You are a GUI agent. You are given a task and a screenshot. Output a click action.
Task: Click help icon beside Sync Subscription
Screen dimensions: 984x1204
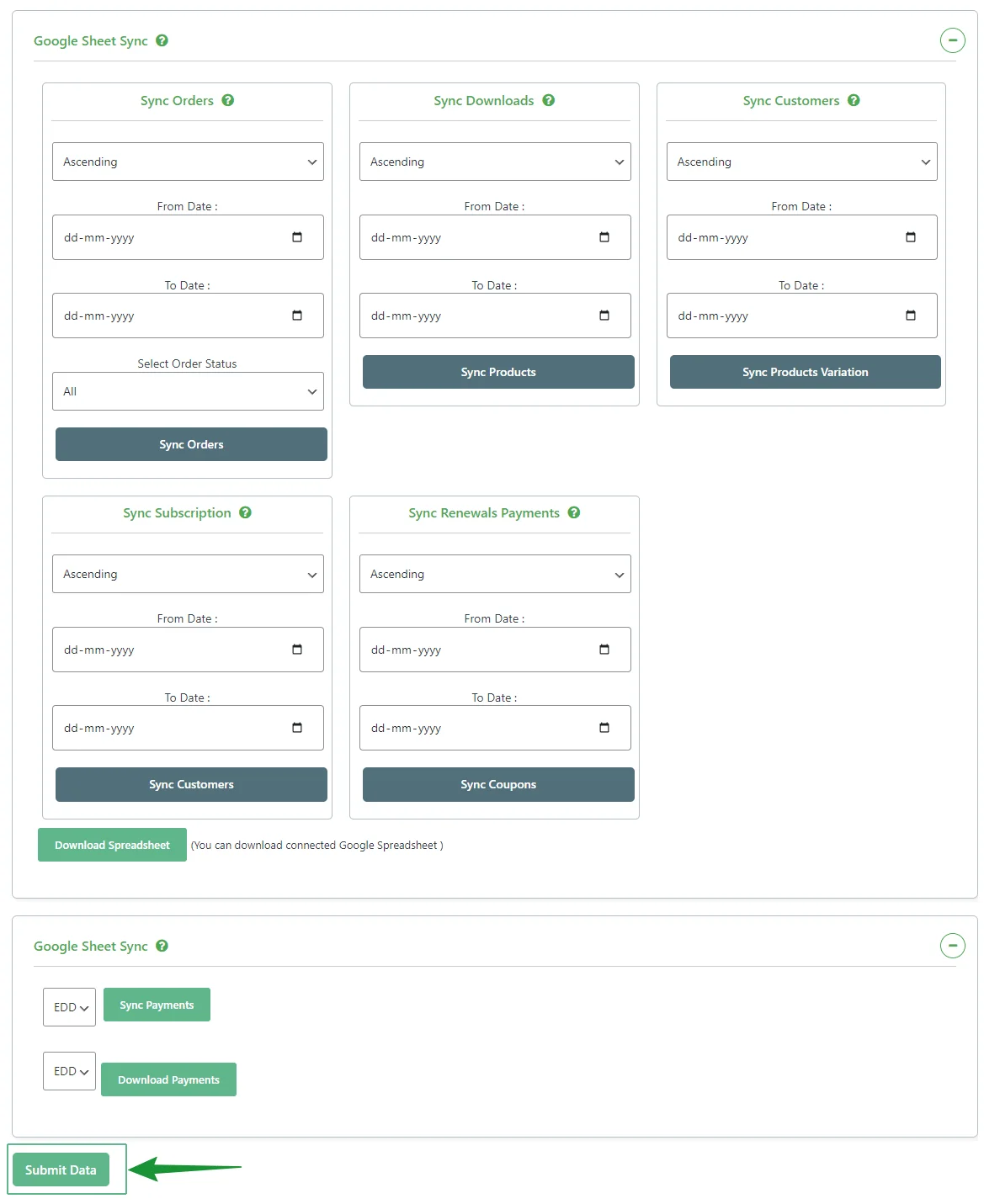pyautogui.click(x=246, y=512)
